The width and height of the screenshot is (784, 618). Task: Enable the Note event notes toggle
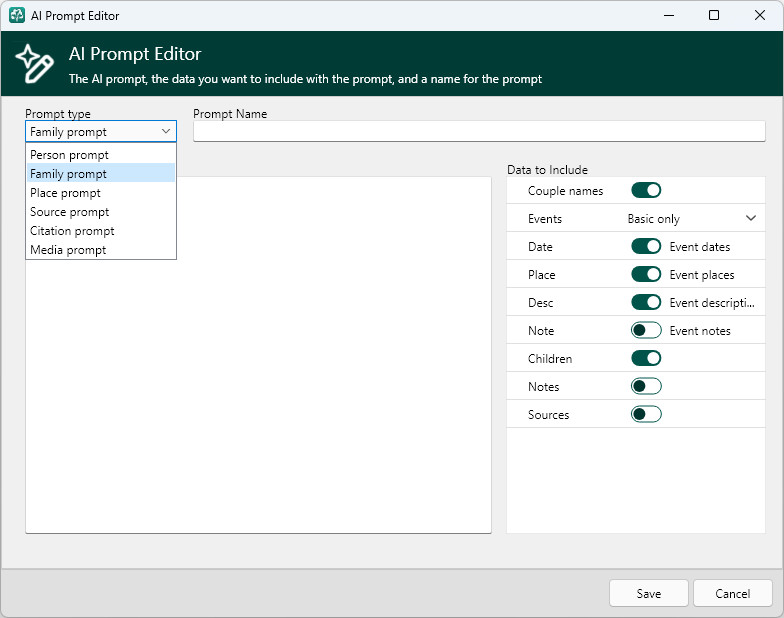pos(646,330)
